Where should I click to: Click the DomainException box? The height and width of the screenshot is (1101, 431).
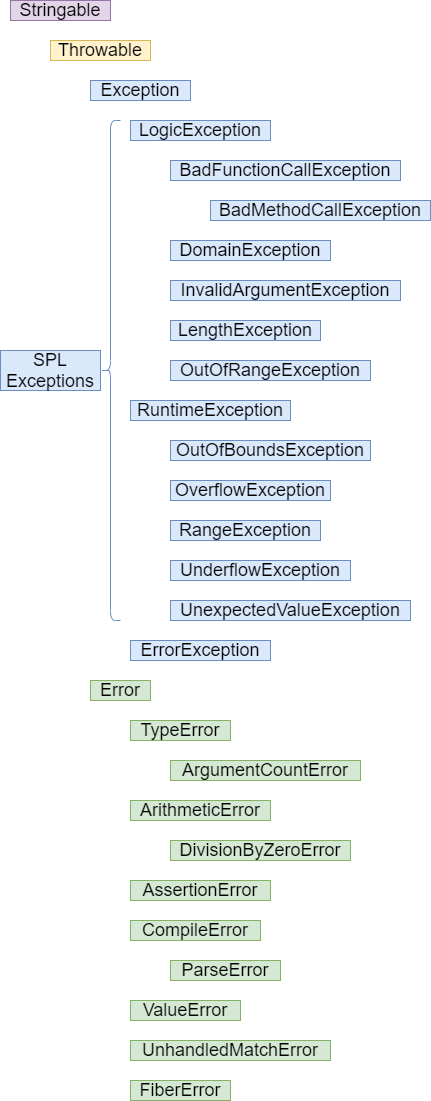coord(250,251)
